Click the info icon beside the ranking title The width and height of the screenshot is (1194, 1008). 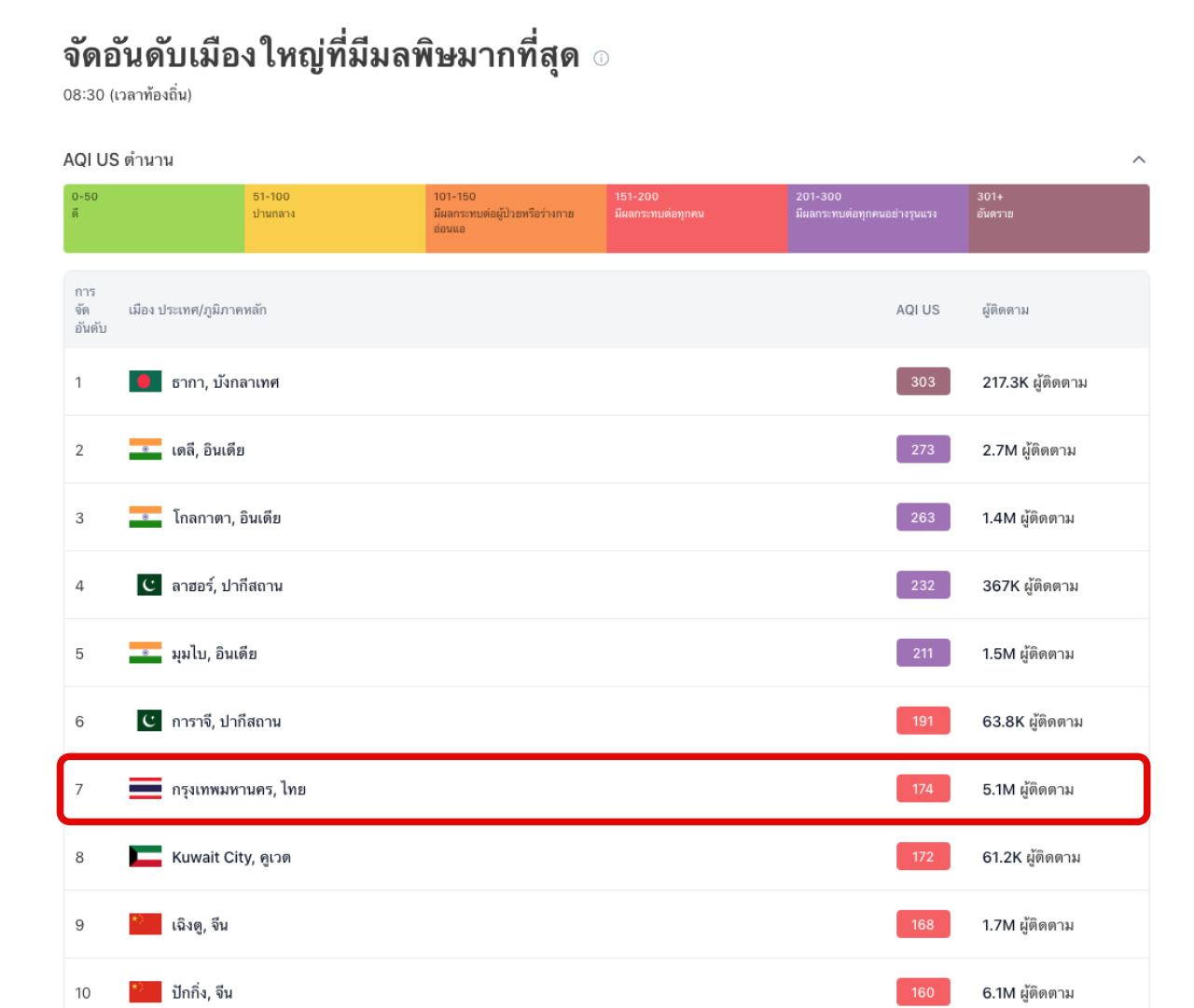602,58
